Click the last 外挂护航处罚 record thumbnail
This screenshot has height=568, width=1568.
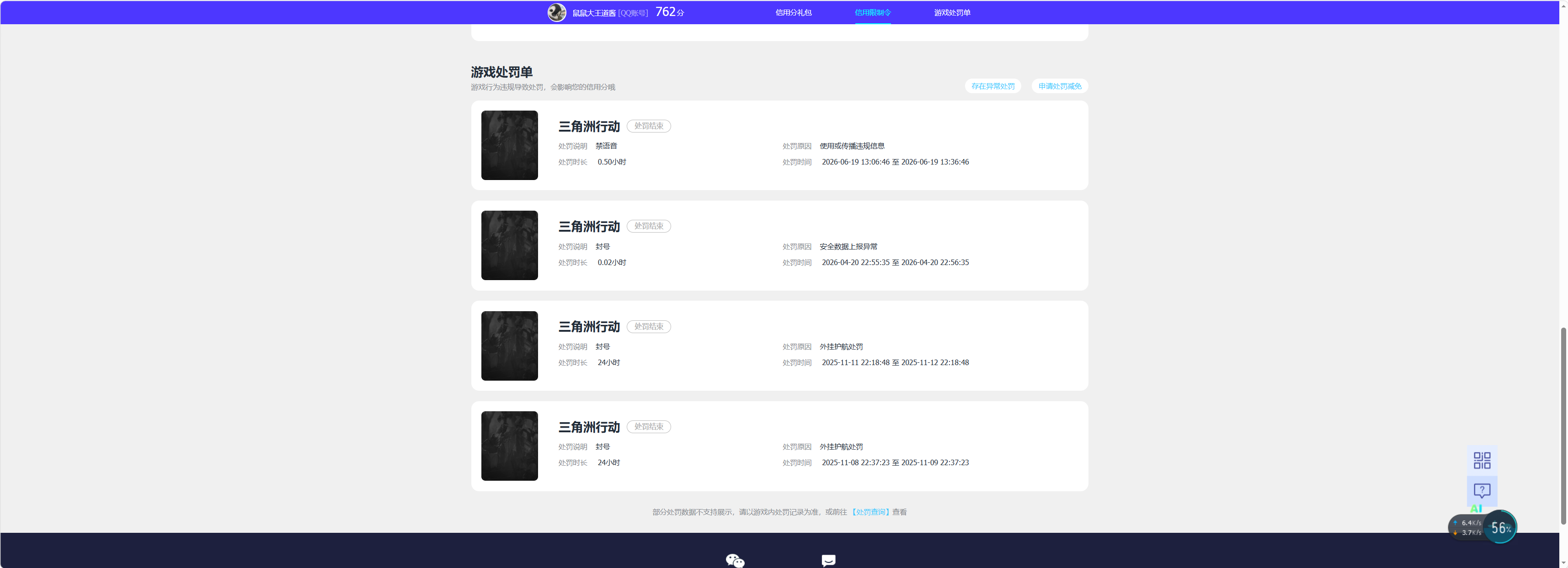[x=509, y=446]
